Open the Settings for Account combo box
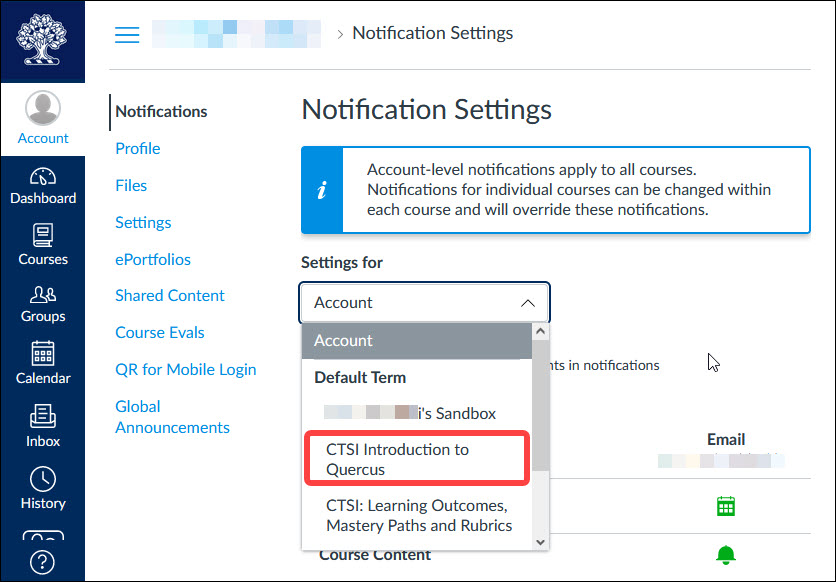Screen dimensions: 836x582 point(424,303)
